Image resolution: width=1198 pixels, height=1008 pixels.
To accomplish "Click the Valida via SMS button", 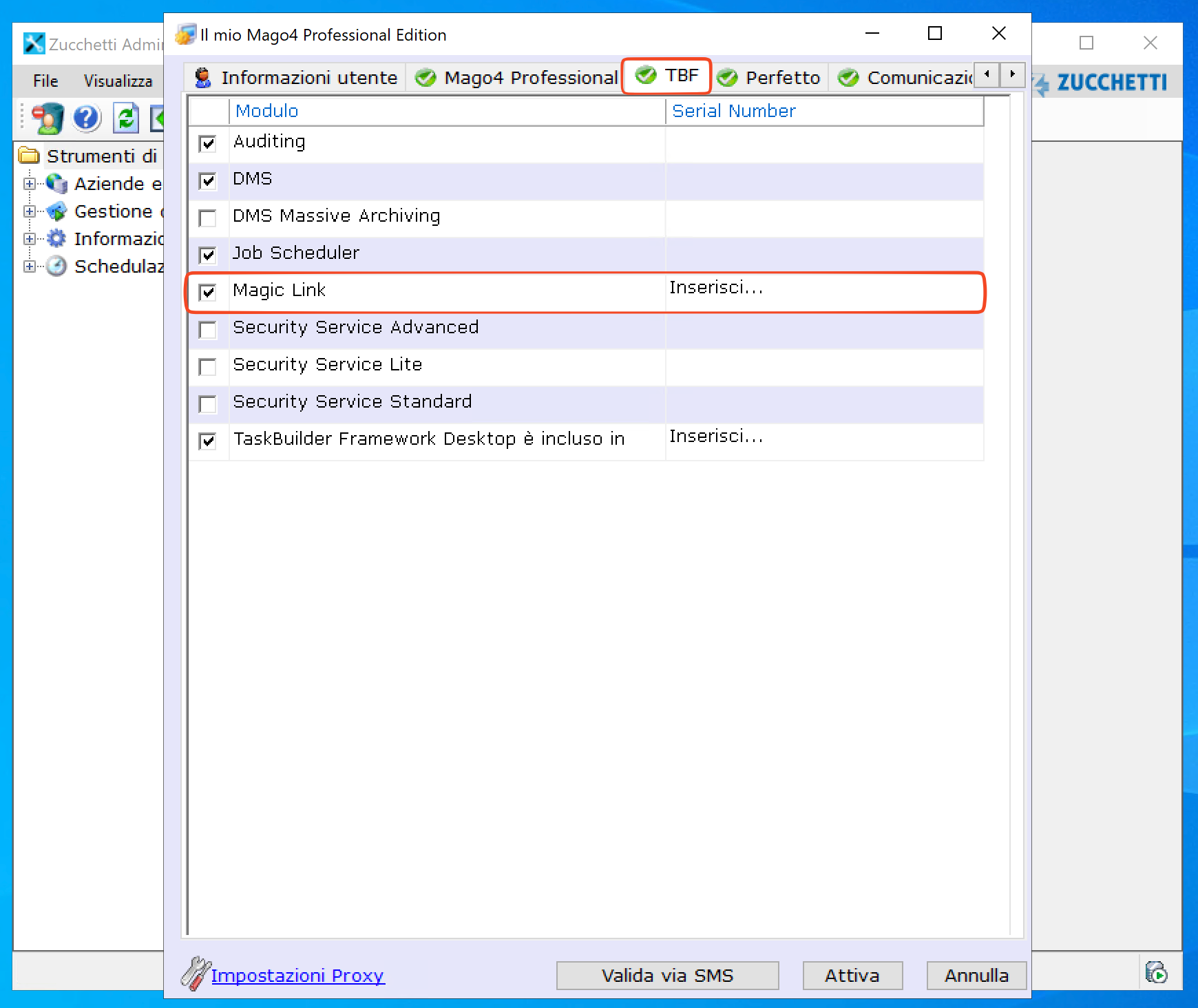I will 667,976.
